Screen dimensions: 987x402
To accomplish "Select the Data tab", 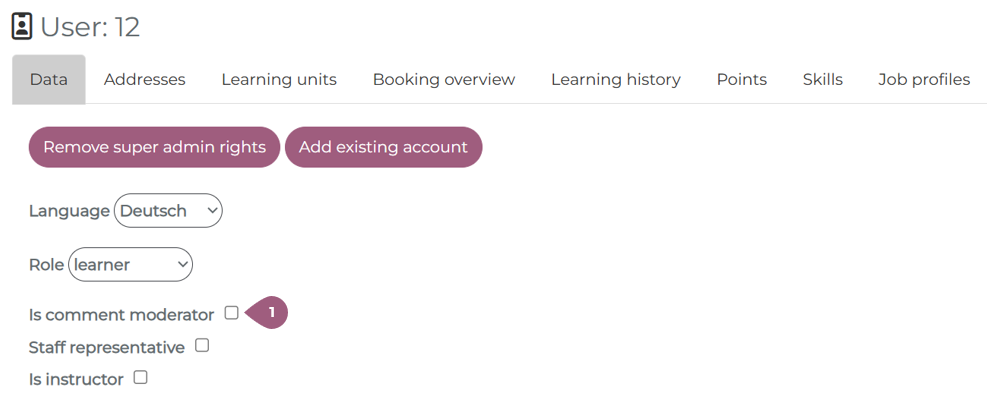I will 49,80.
